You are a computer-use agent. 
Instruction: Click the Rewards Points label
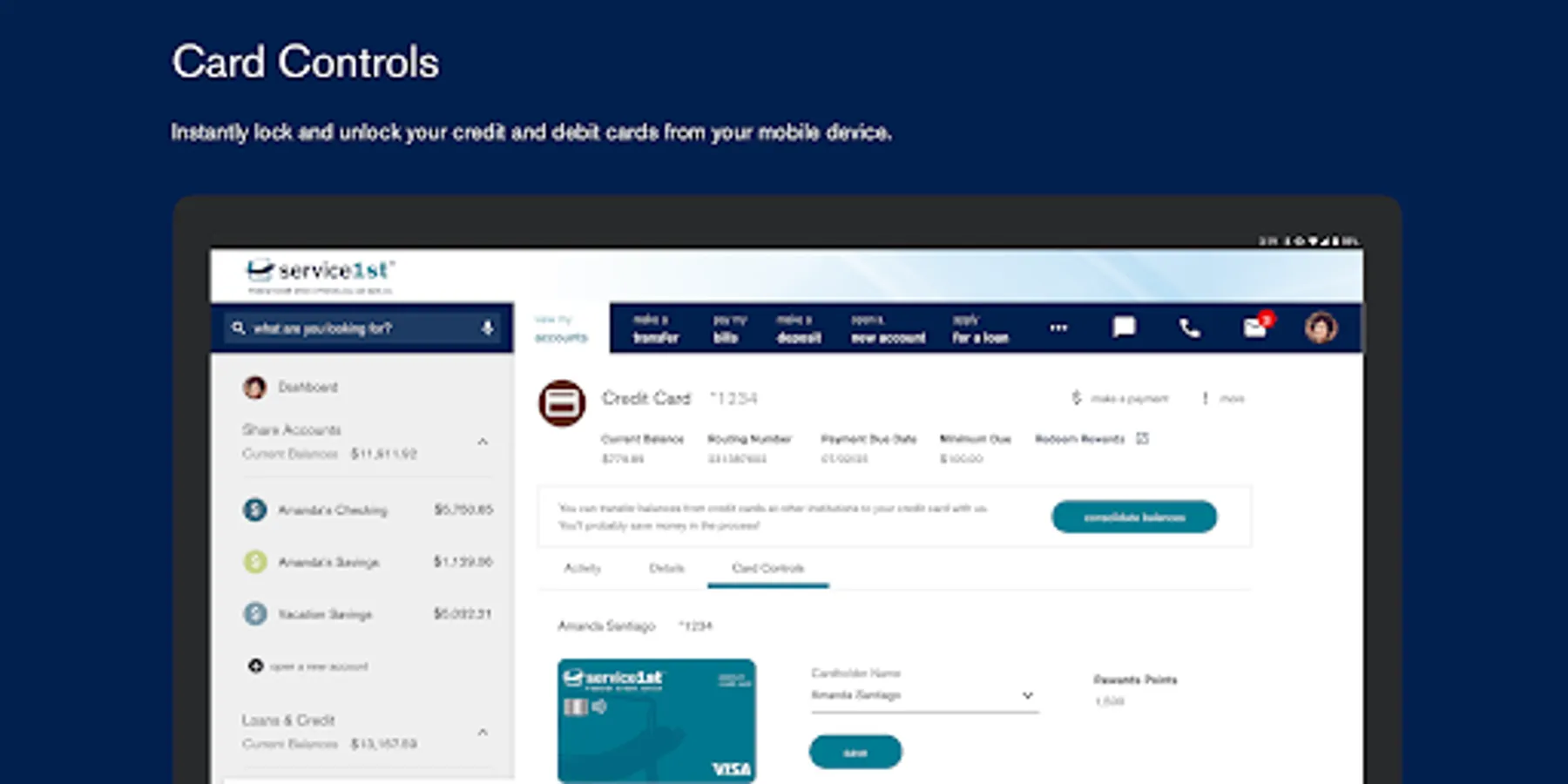coord(1135,679)
